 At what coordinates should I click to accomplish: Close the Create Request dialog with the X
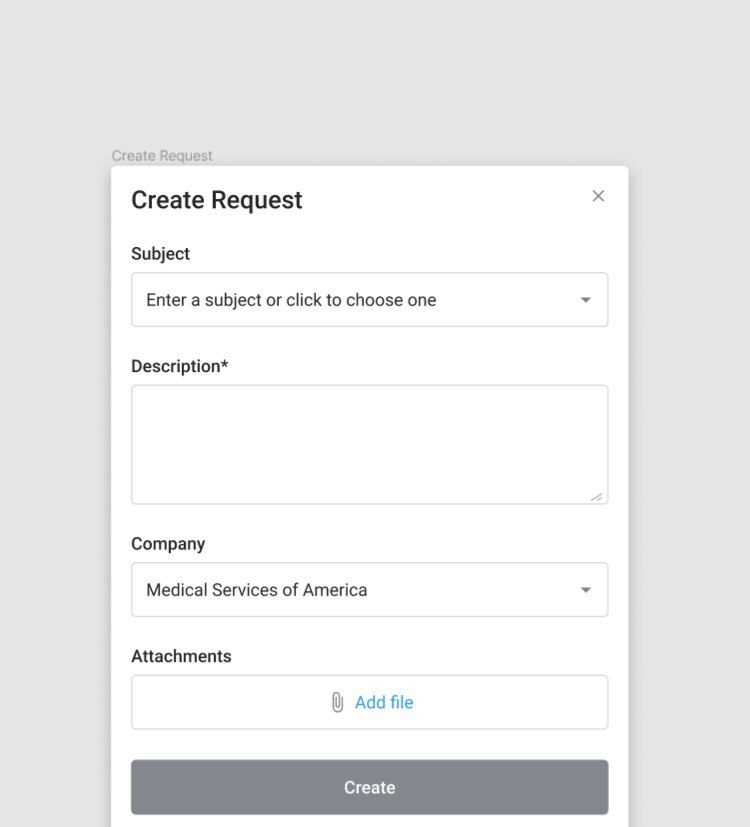[598, 196]
